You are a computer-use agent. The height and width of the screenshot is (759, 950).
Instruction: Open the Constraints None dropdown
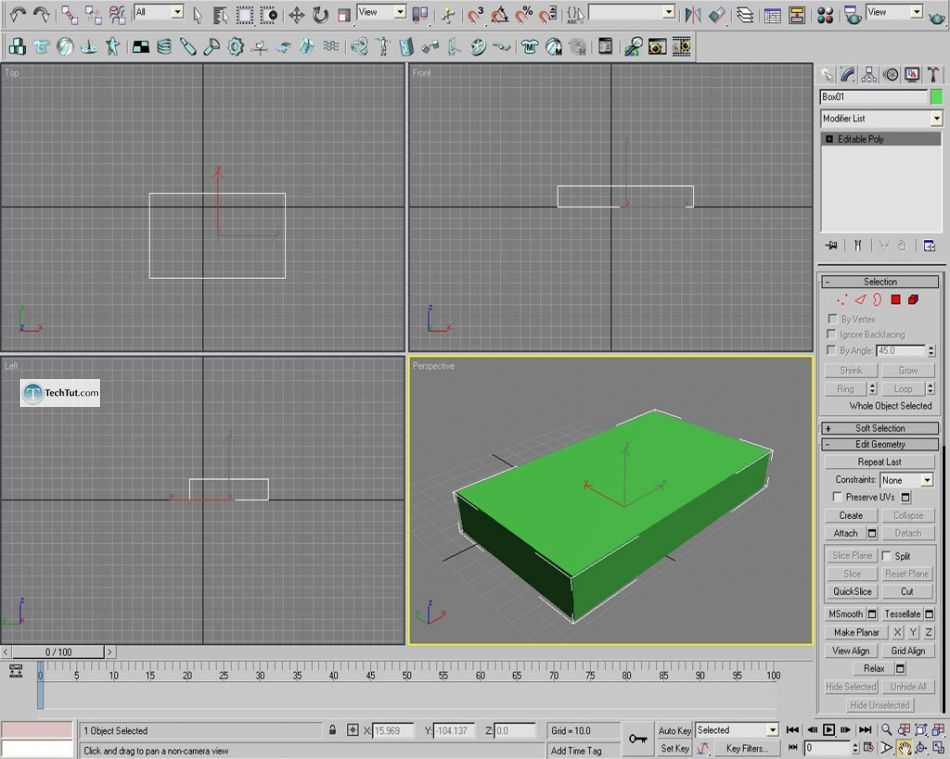(906, 480)
